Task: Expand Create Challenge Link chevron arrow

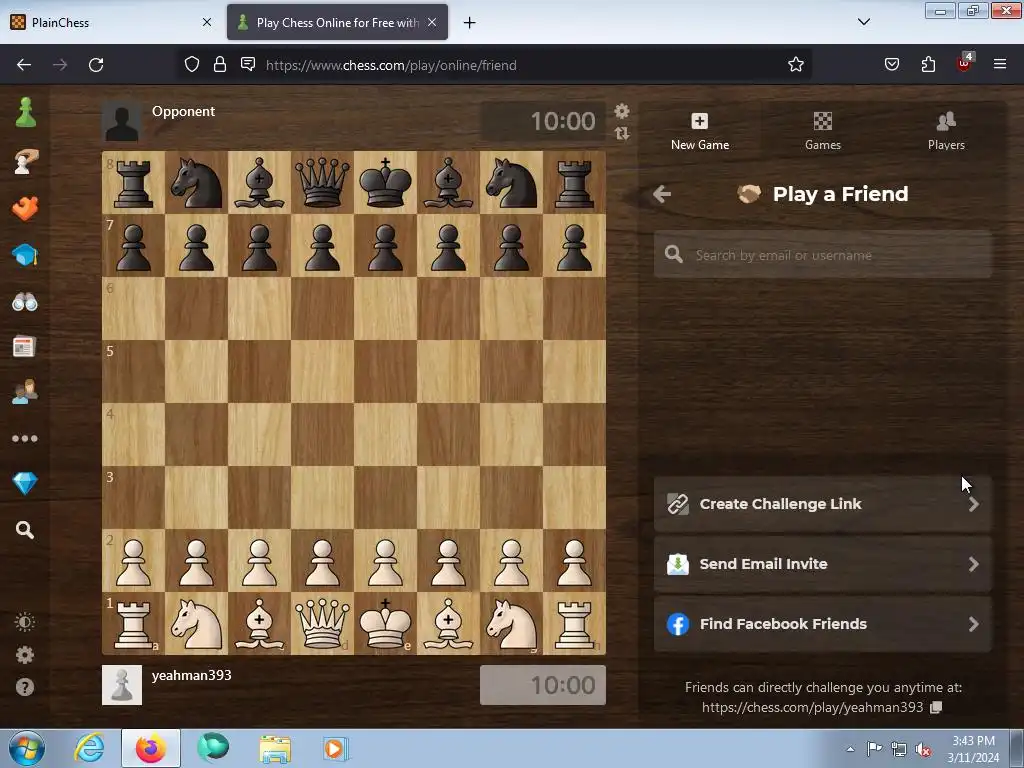Action: (974, 504)
